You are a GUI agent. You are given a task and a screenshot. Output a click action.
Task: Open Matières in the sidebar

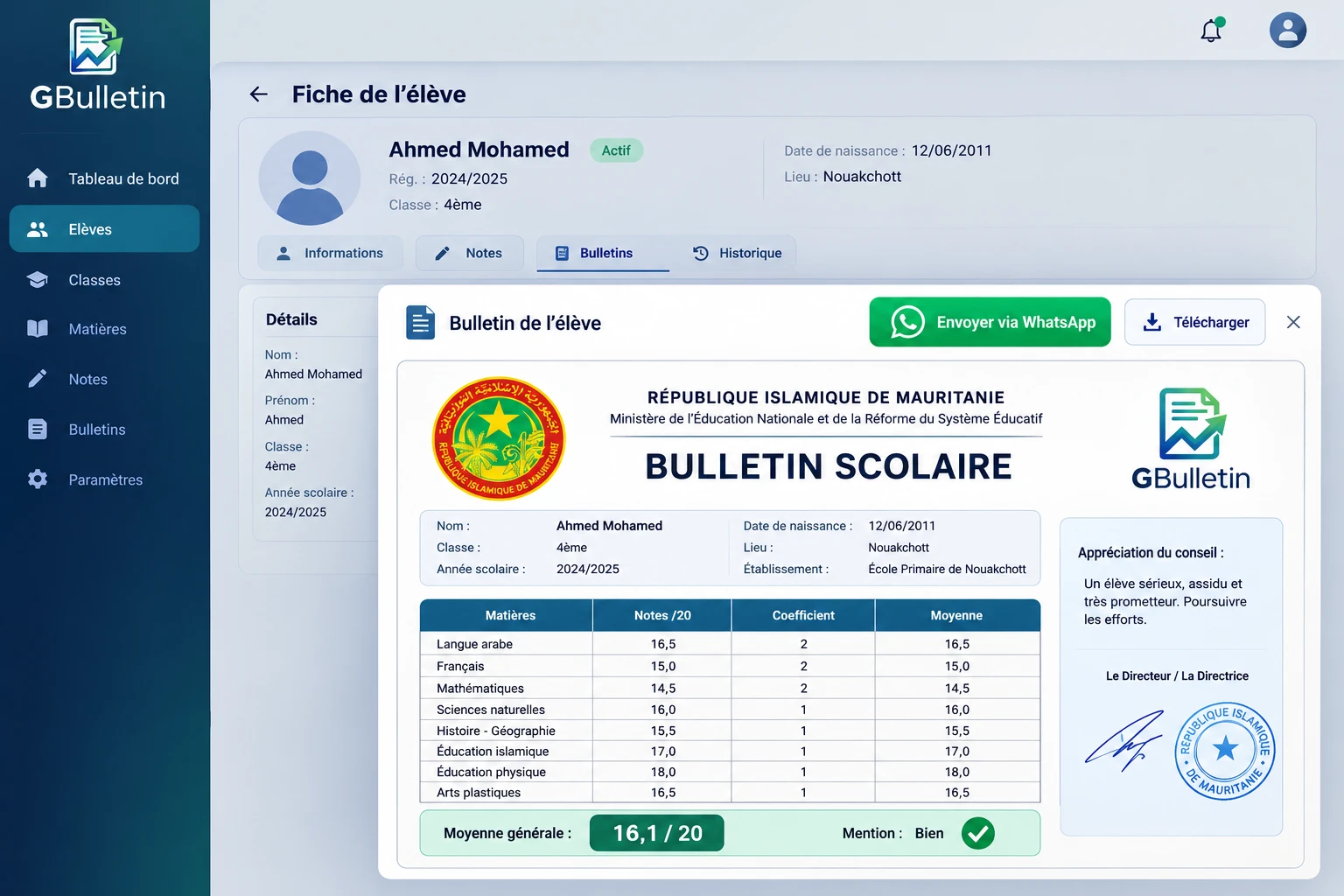(105, 329)
